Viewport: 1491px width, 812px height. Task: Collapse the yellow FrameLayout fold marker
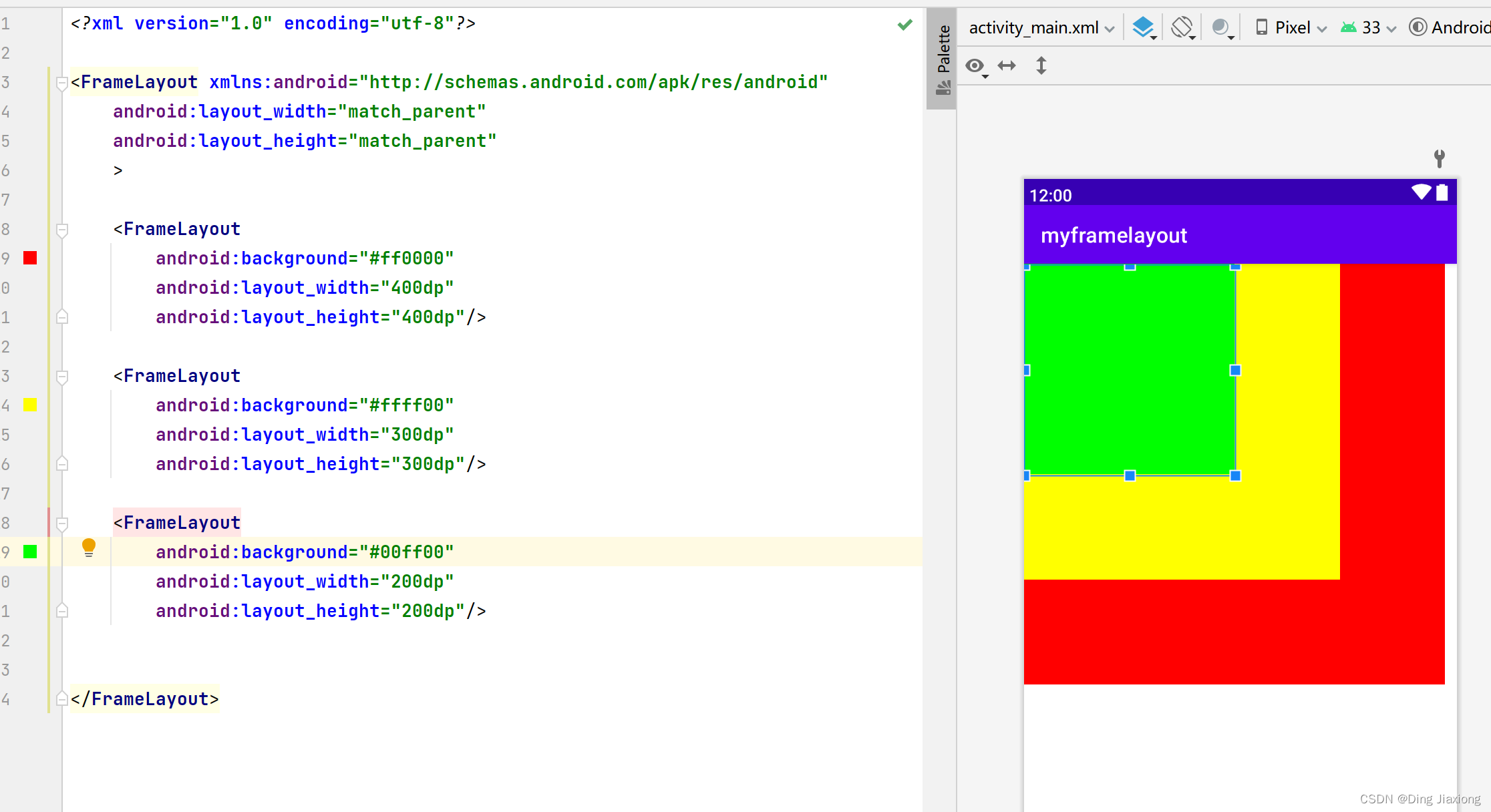coord(62,377)
